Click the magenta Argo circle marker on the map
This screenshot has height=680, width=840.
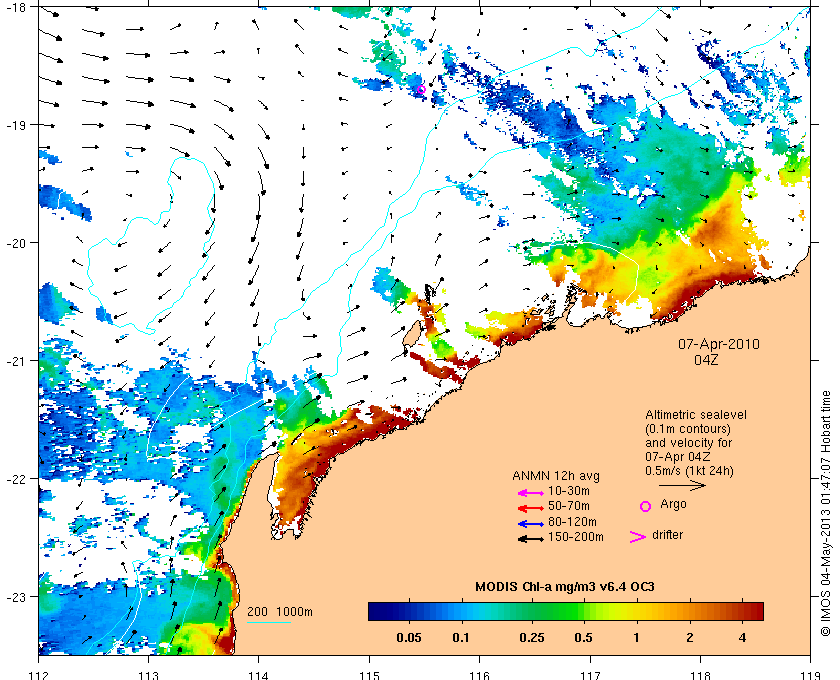click(x=421, y=89)
